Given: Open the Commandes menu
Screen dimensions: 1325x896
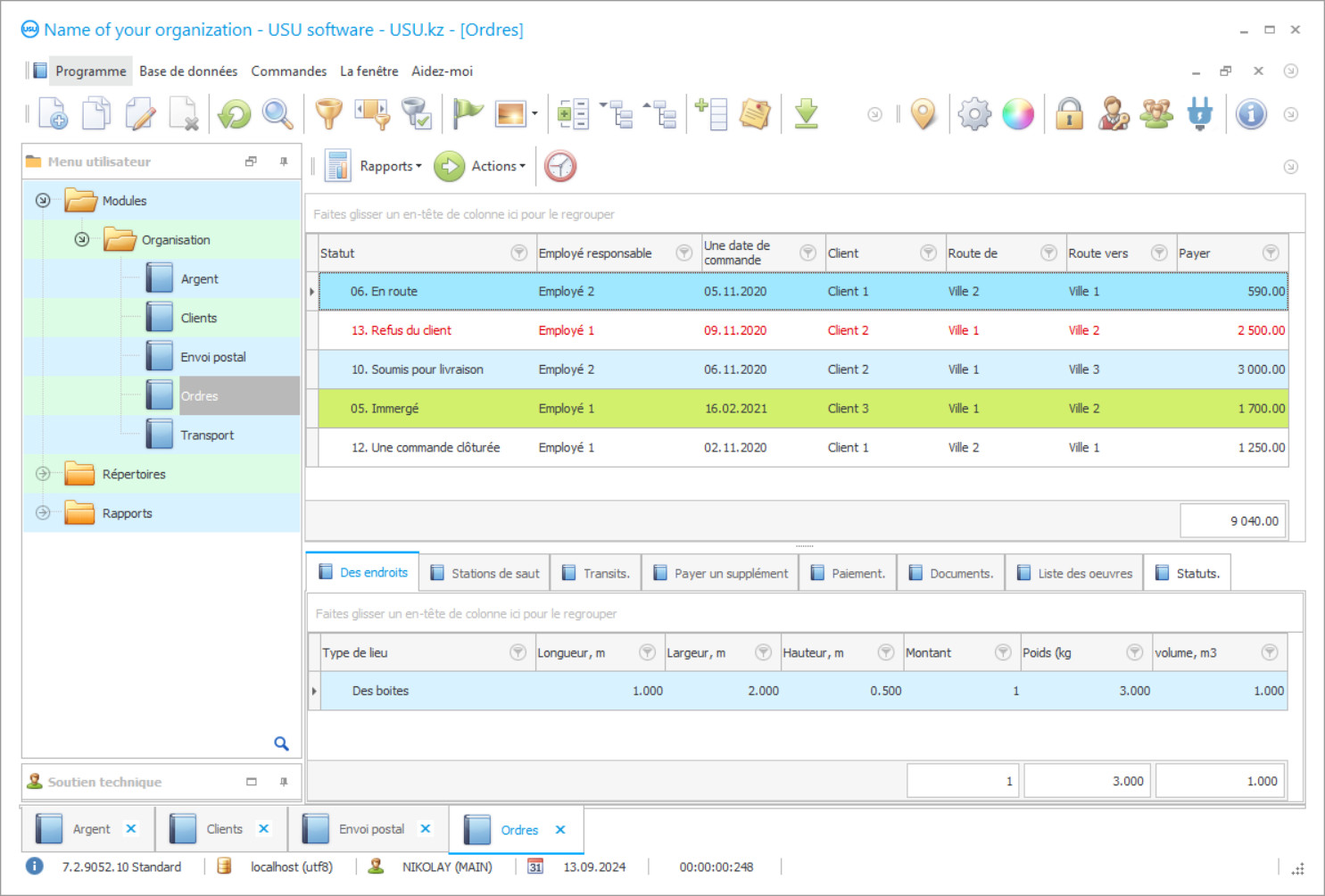Looking at the screenshot, I should pyautogui.click(x=288, y=71).
